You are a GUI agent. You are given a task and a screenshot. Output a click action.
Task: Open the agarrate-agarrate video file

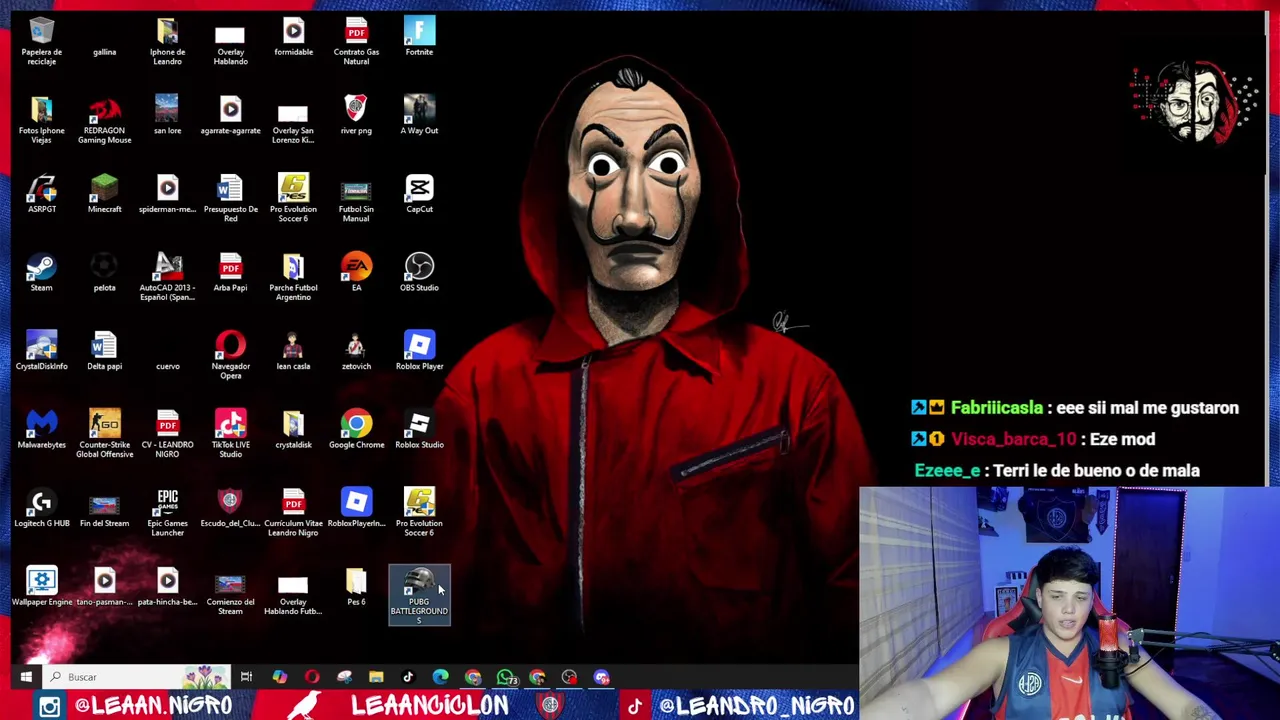pyautogui.click(x=230, y=116)
